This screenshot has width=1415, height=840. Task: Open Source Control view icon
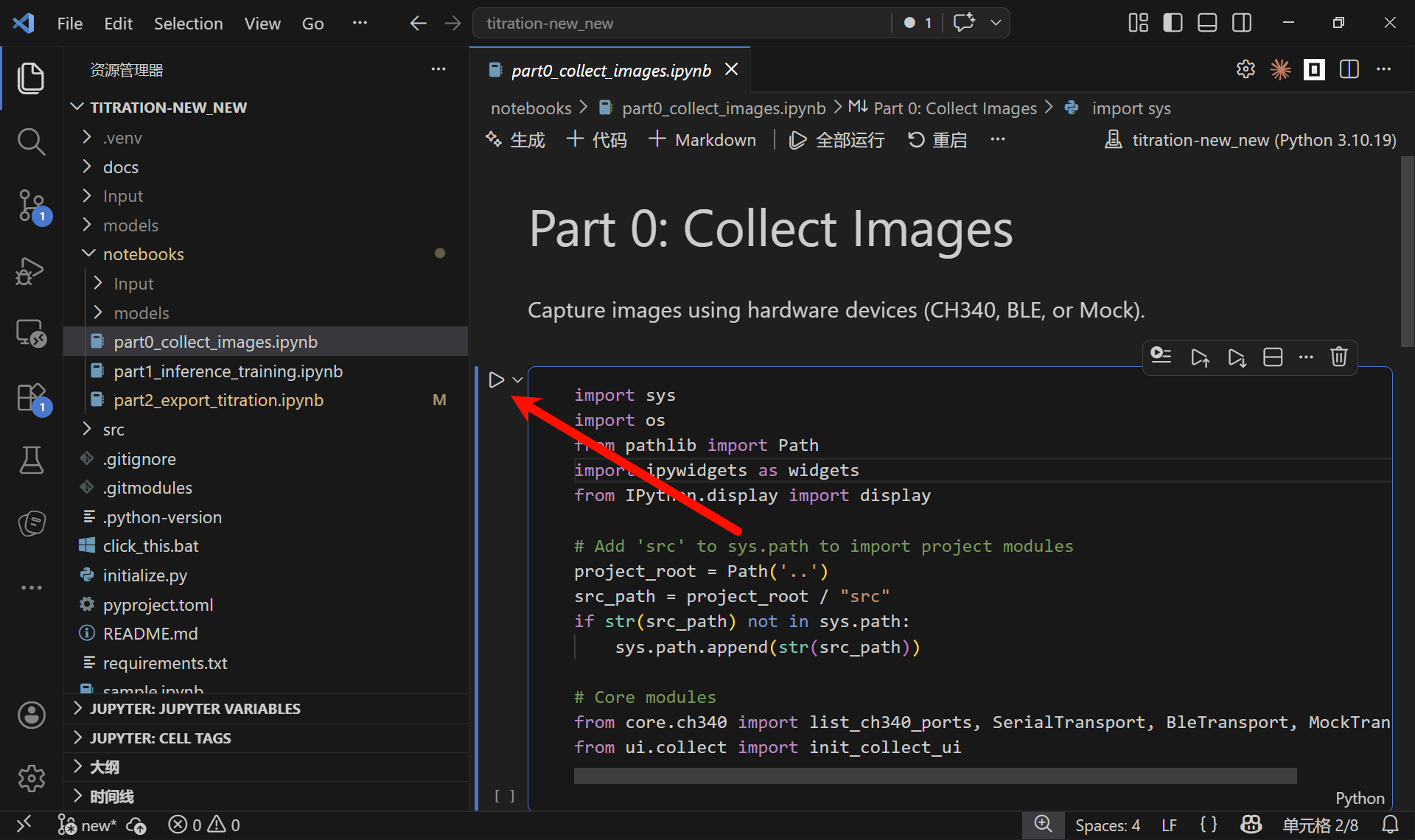[31, 206]
